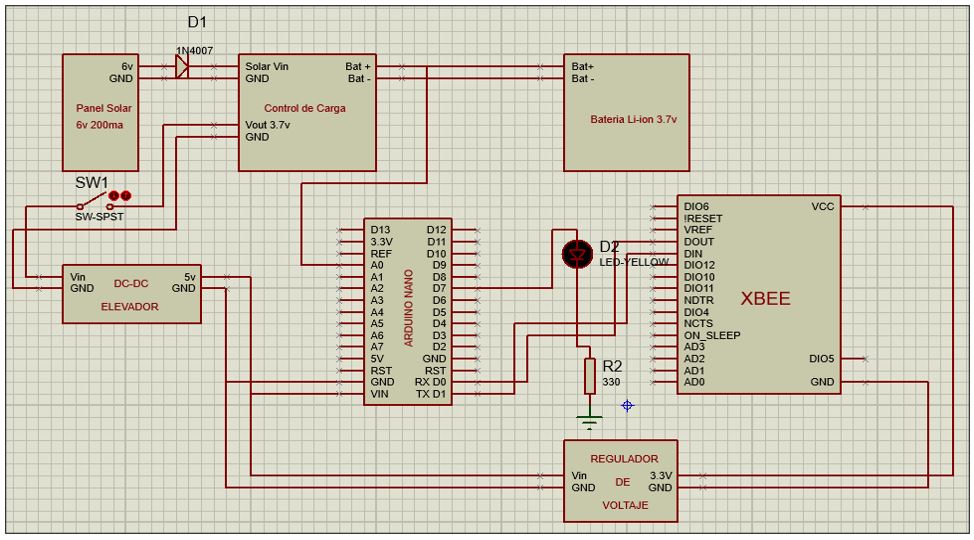The height and width of the screenshot is (540, 974).
Task: Click the A0 pin on Arduino Nano
Action: pyautogui.click(x=377, y=265)
